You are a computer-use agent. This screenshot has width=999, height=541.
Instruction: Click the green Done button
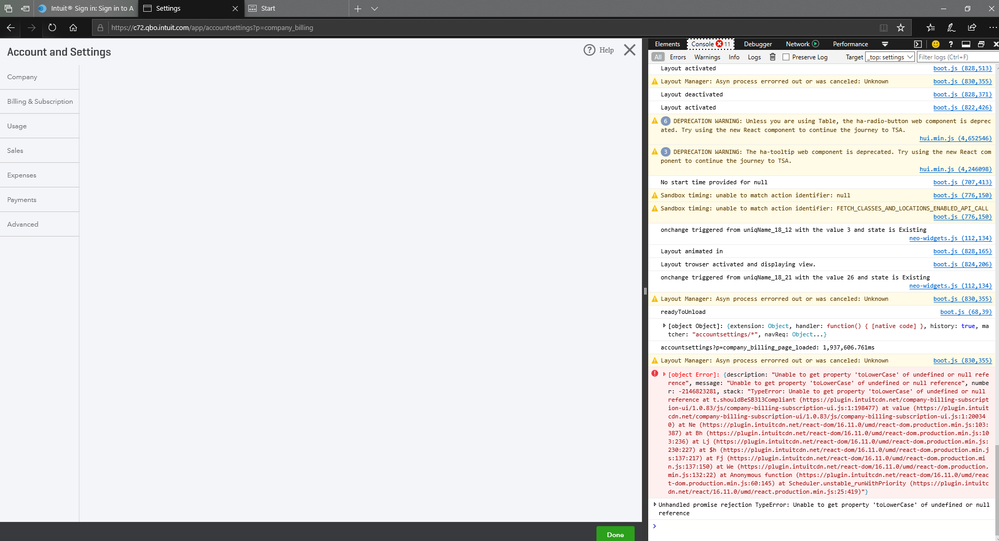pos(615,534)
